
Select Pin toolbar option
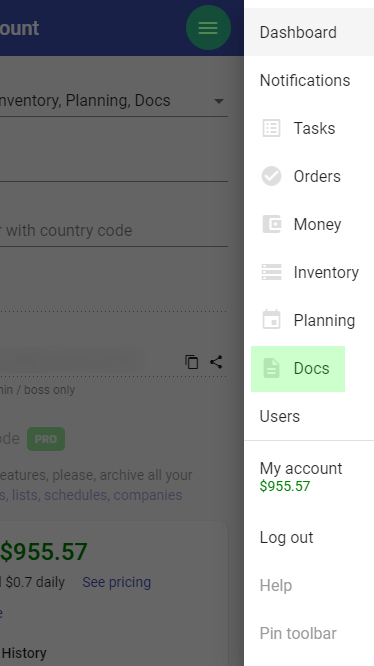coord(309,634)
